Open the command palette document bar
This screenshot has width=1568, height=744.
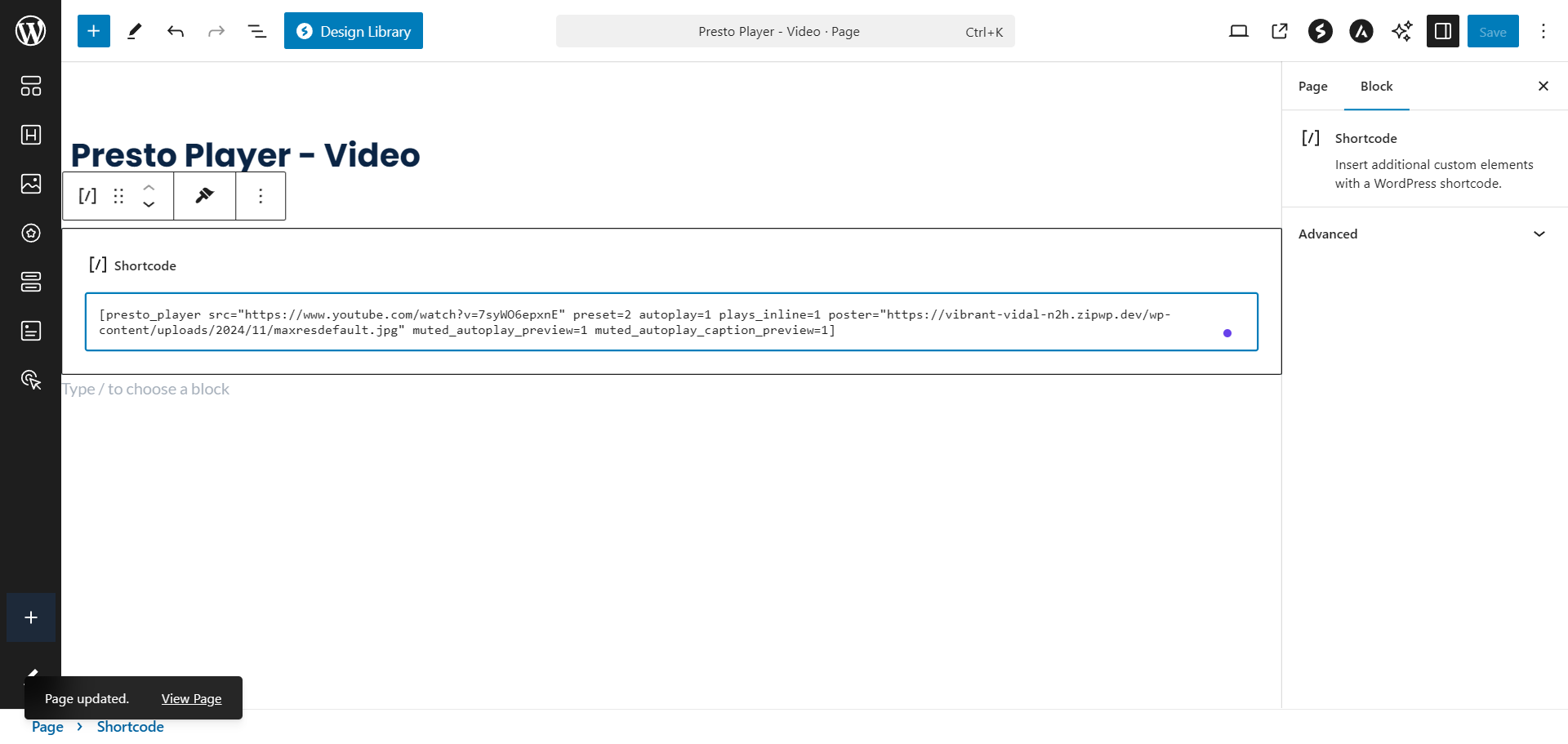[786, 31]
